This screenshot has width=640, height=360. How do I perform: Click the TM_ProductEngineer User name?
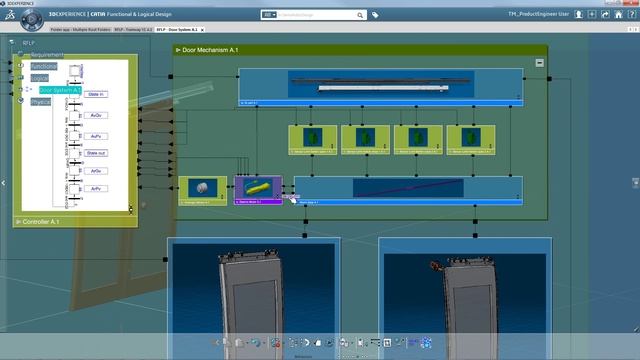pyautogui.click(x=538, y=14)
